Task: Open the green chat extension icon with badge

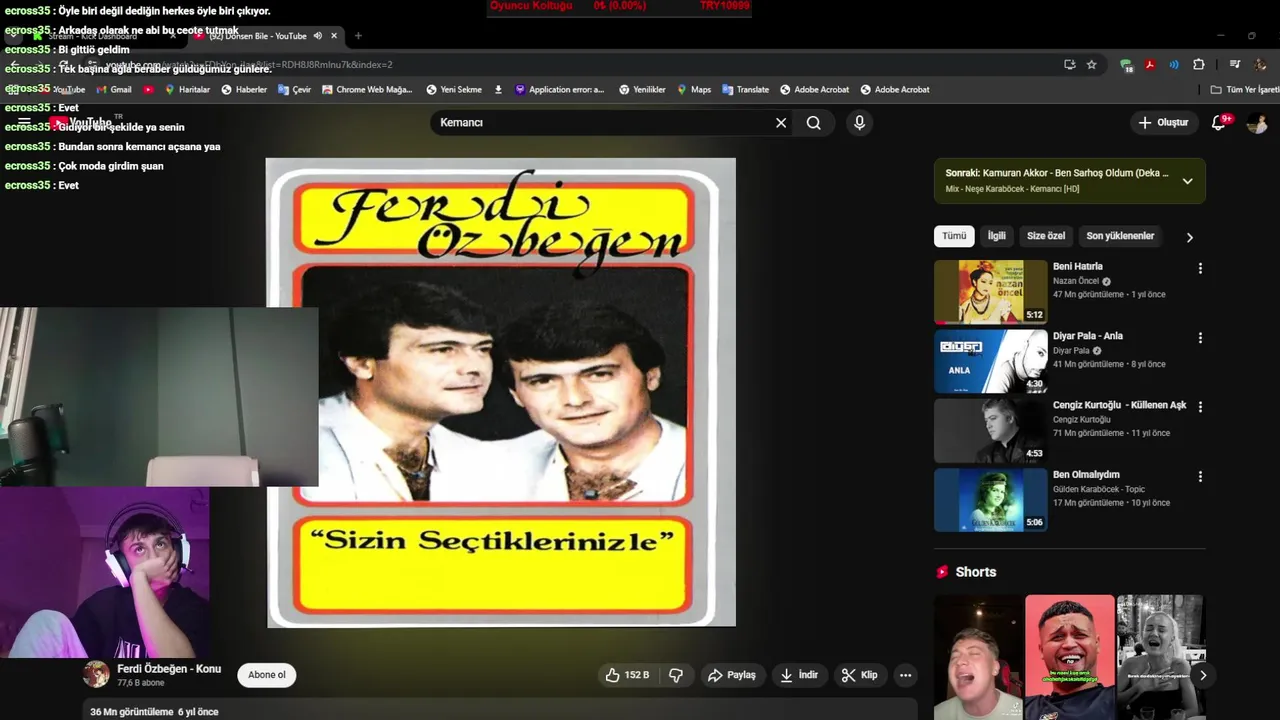Action: click(1127, 64)
